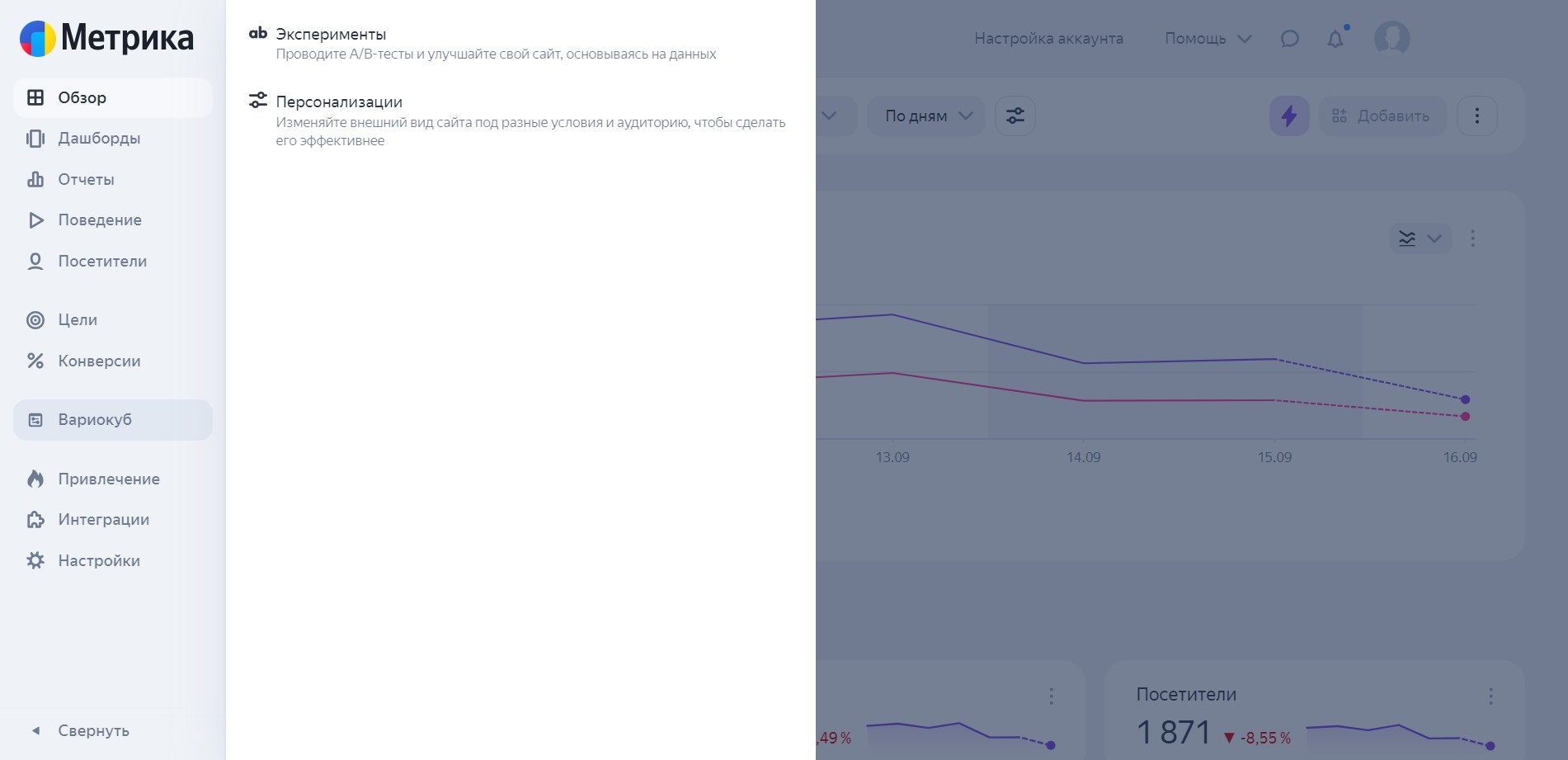
Task: Open the notifications bell icon
Action: 1335,38
